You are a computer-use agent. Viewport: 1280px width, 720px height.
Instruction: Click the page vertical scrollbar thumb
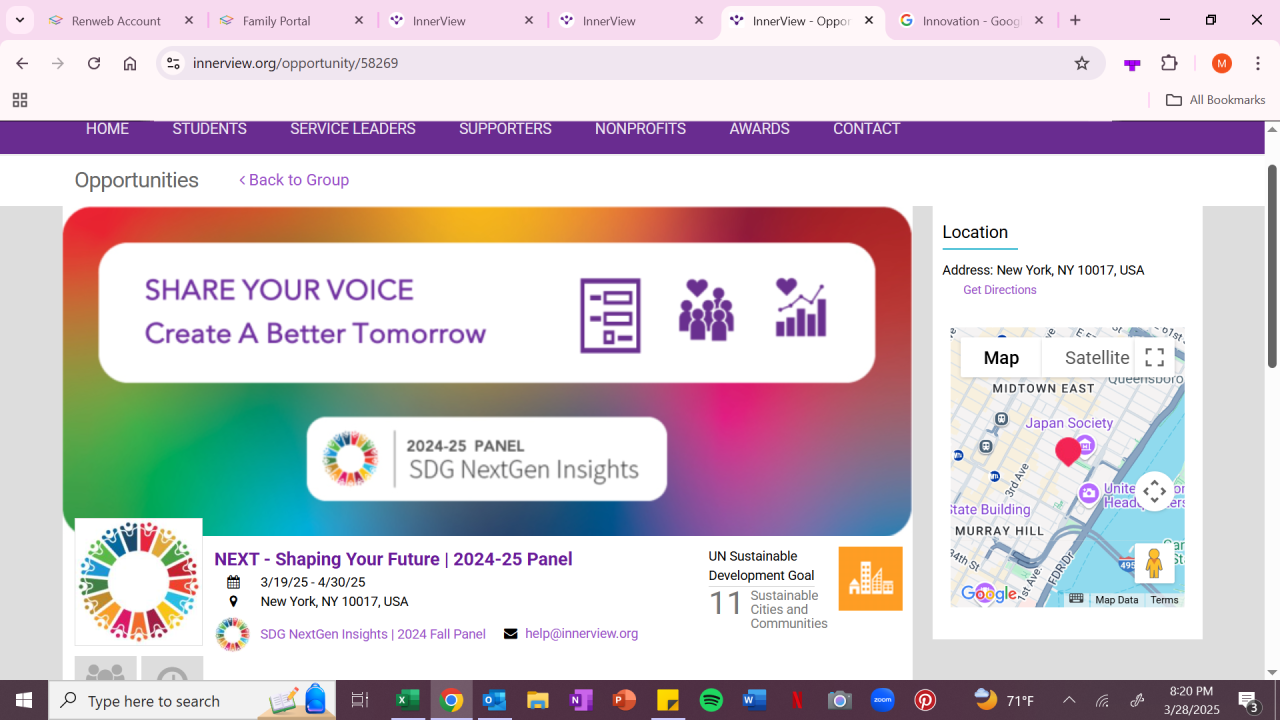pyautogui.click(x=1272, y=265)
